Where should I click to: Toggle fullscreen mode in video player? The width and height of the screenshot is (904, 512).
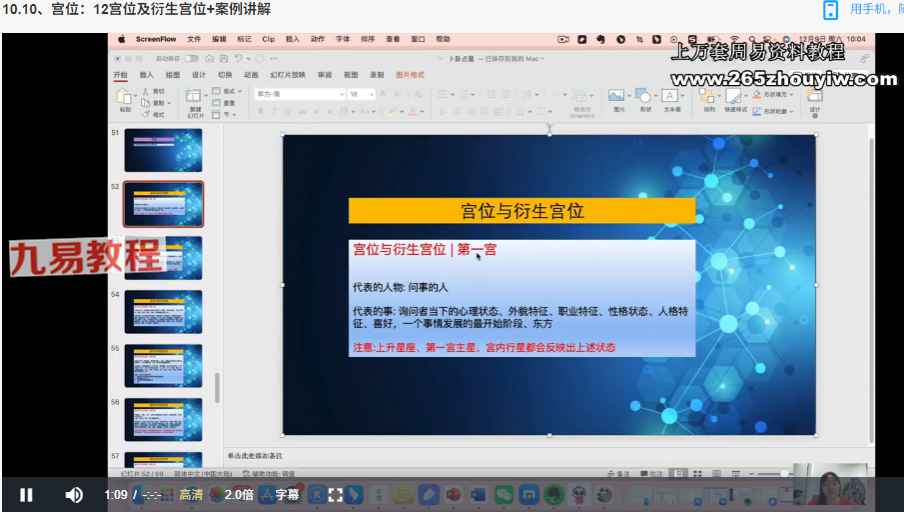point(336,494)
